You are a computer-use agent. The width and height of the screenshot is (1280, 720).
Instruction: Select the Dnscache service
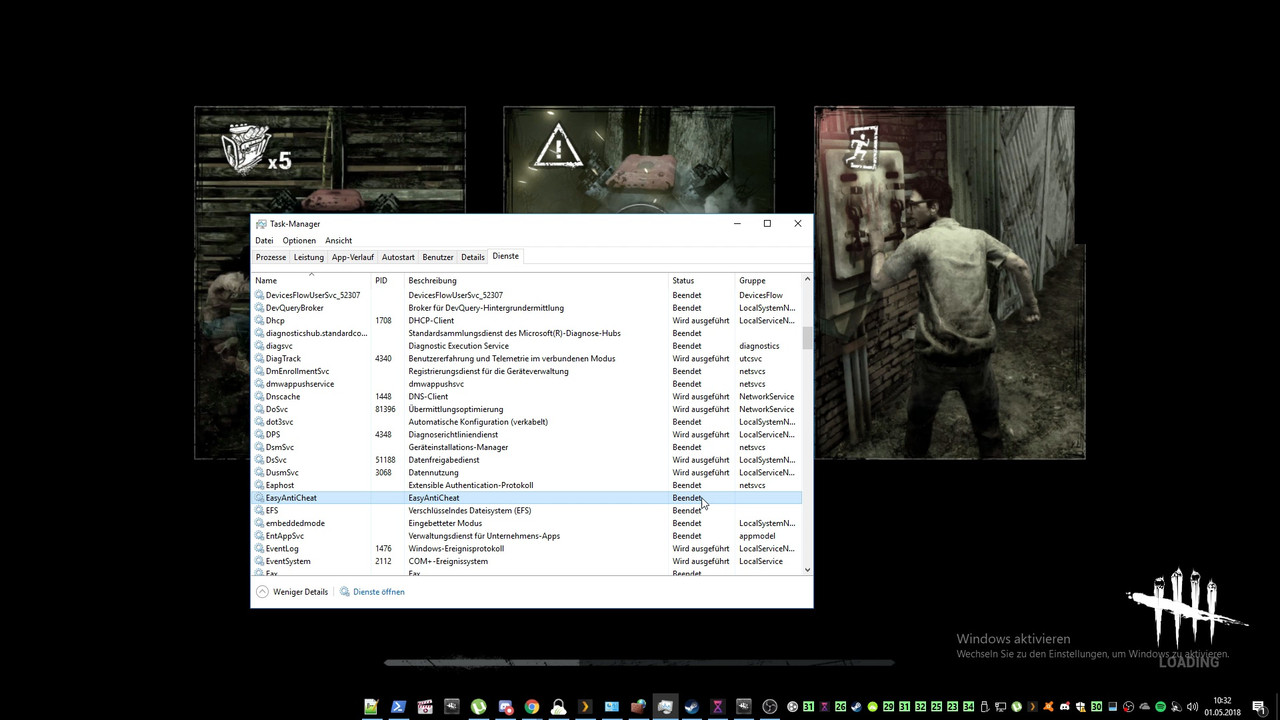(x=526, y=397)
